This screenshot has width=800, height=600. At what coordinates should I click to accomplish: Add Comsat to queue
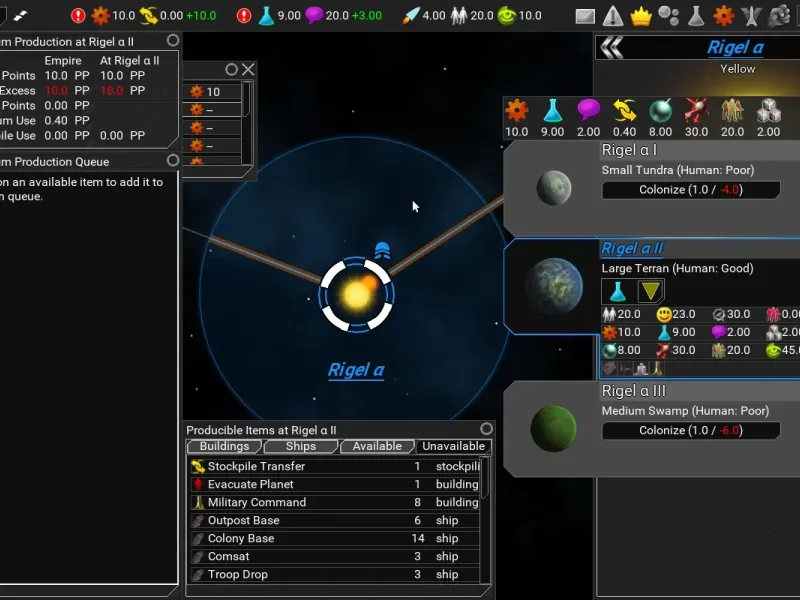point(335,557)
